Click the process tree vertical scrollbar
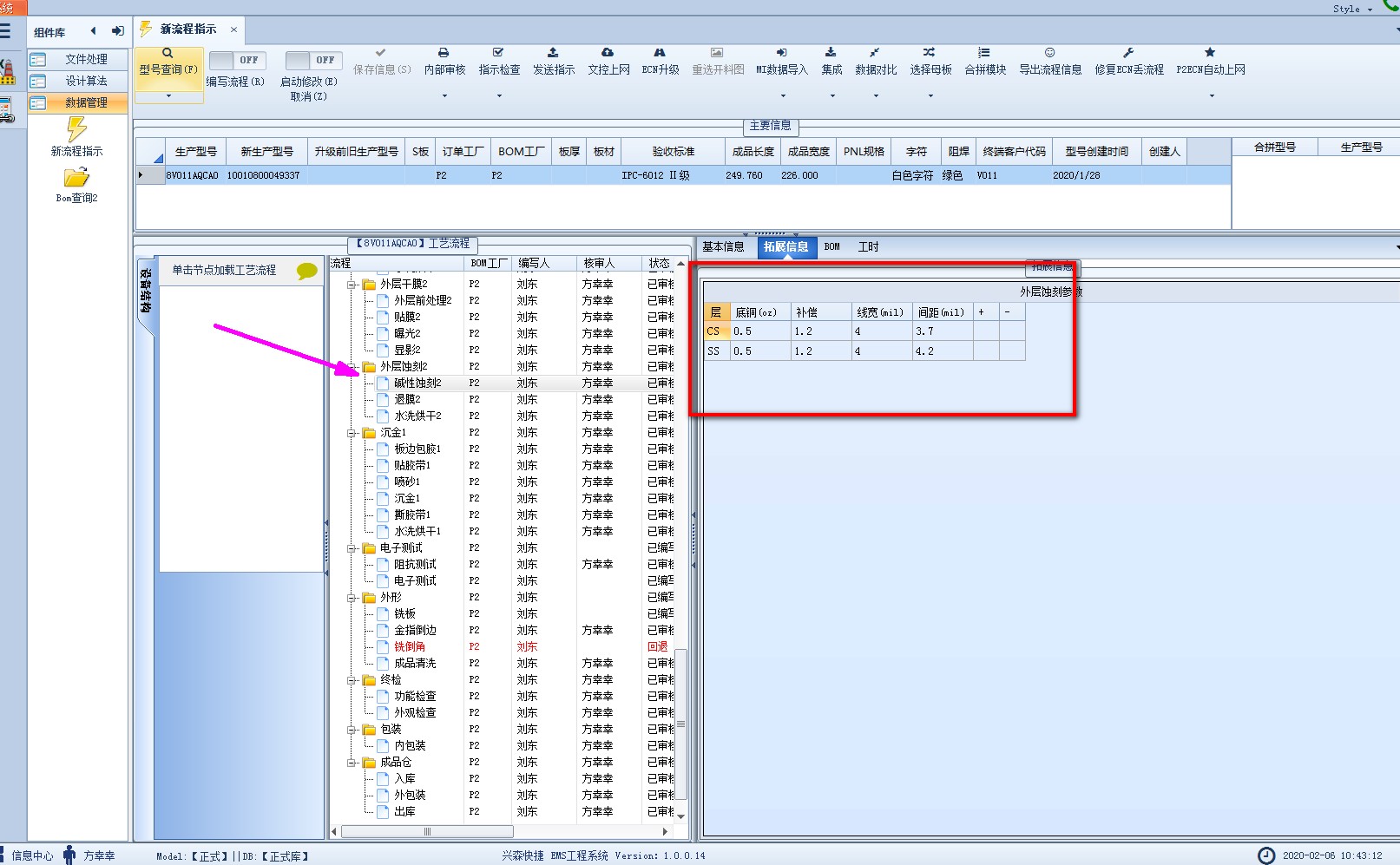Screen dimensions: 1400x865 click(x=681, y=724)
